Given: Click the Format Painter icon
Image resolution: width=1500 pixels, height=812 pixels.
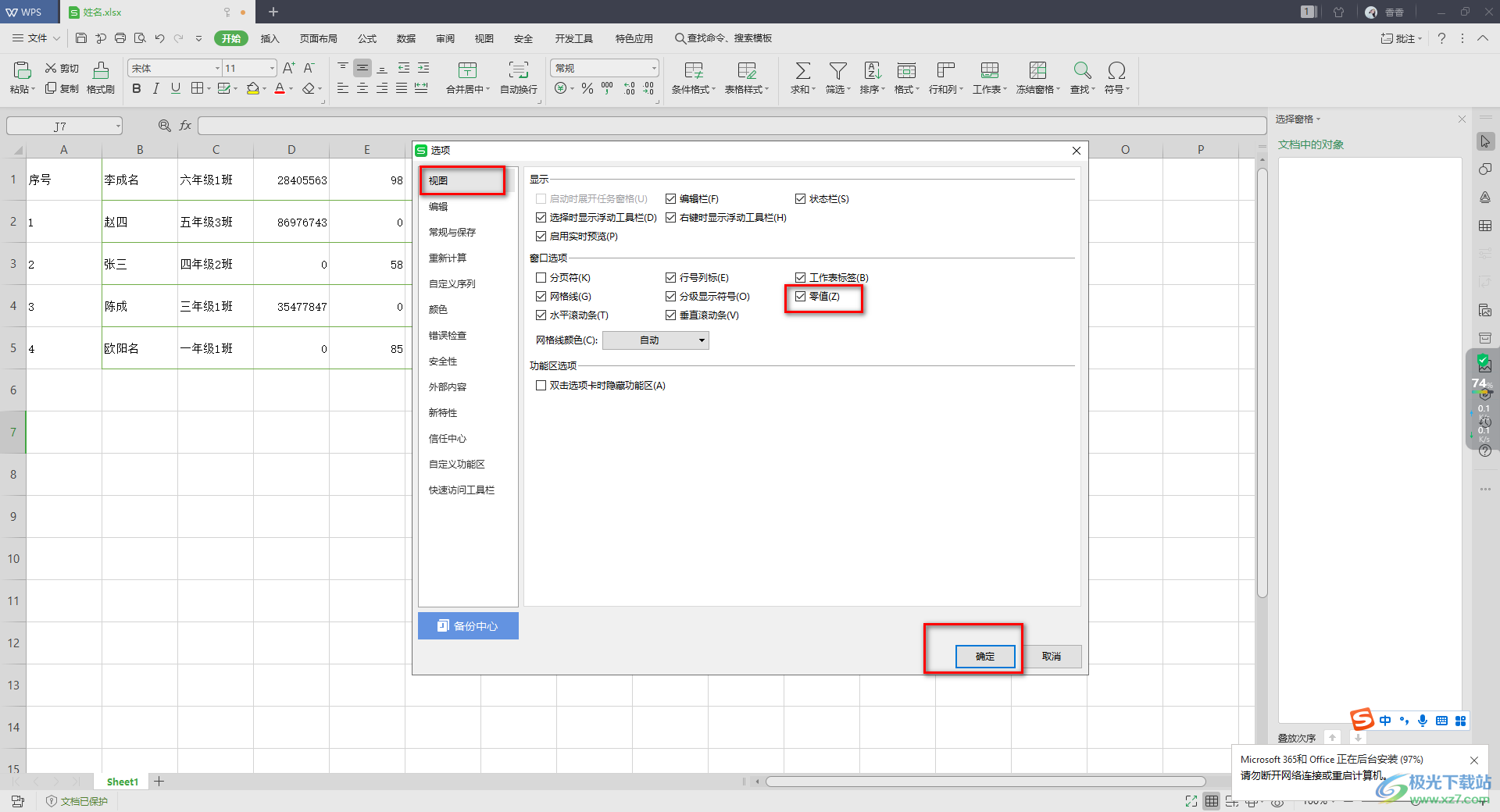Looking at the screenshot, I should coord(101,70).
